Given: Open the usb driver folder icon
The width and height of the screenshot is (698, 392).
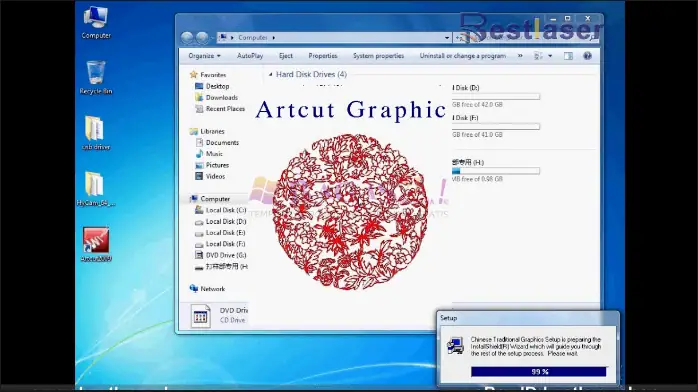Looking at the screenshot, I should (95, 133).
